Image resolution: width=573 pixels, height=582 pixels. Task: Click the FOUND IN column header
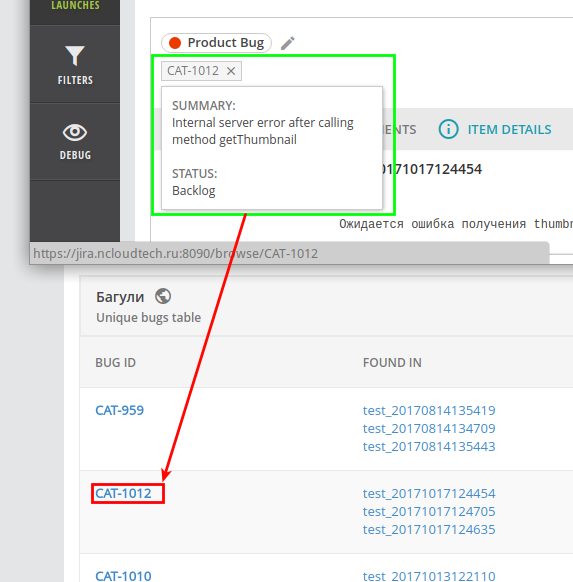coord(392,363)
